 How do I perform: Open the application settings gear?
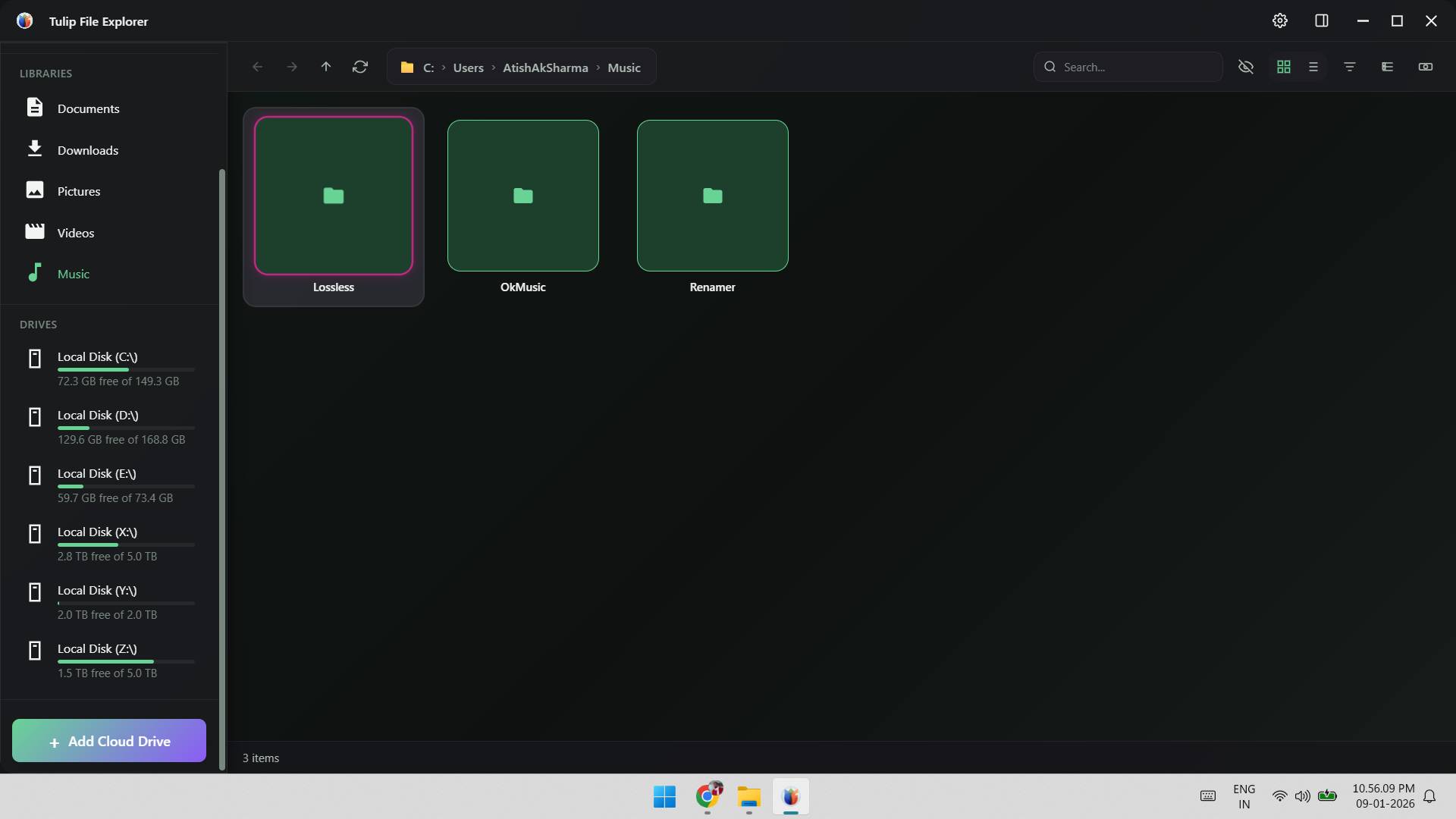pyautogui.click(x=1280, y=20)
